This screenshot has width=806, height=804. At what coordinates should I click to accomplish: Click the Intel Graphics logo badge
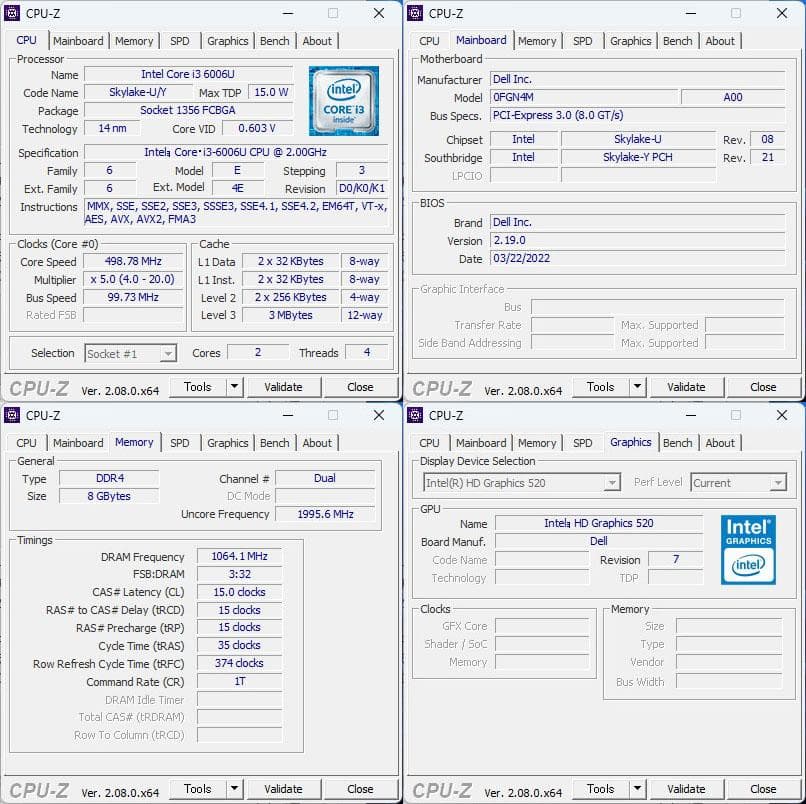tap(748, 549)
